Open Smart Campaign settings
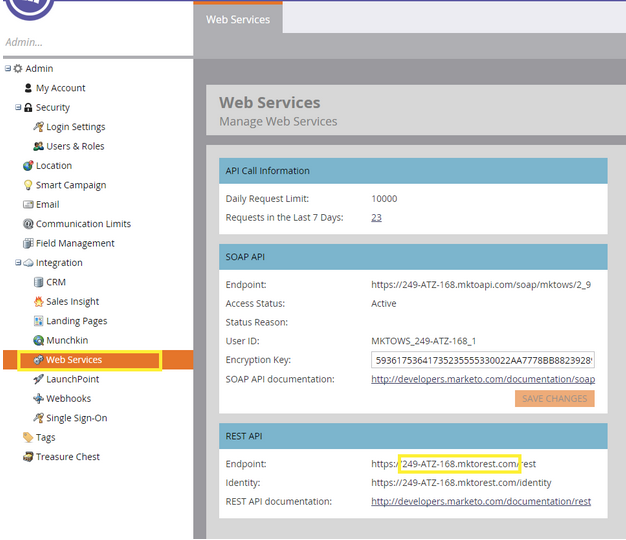 pyautogui.click(x=71, y=185)
